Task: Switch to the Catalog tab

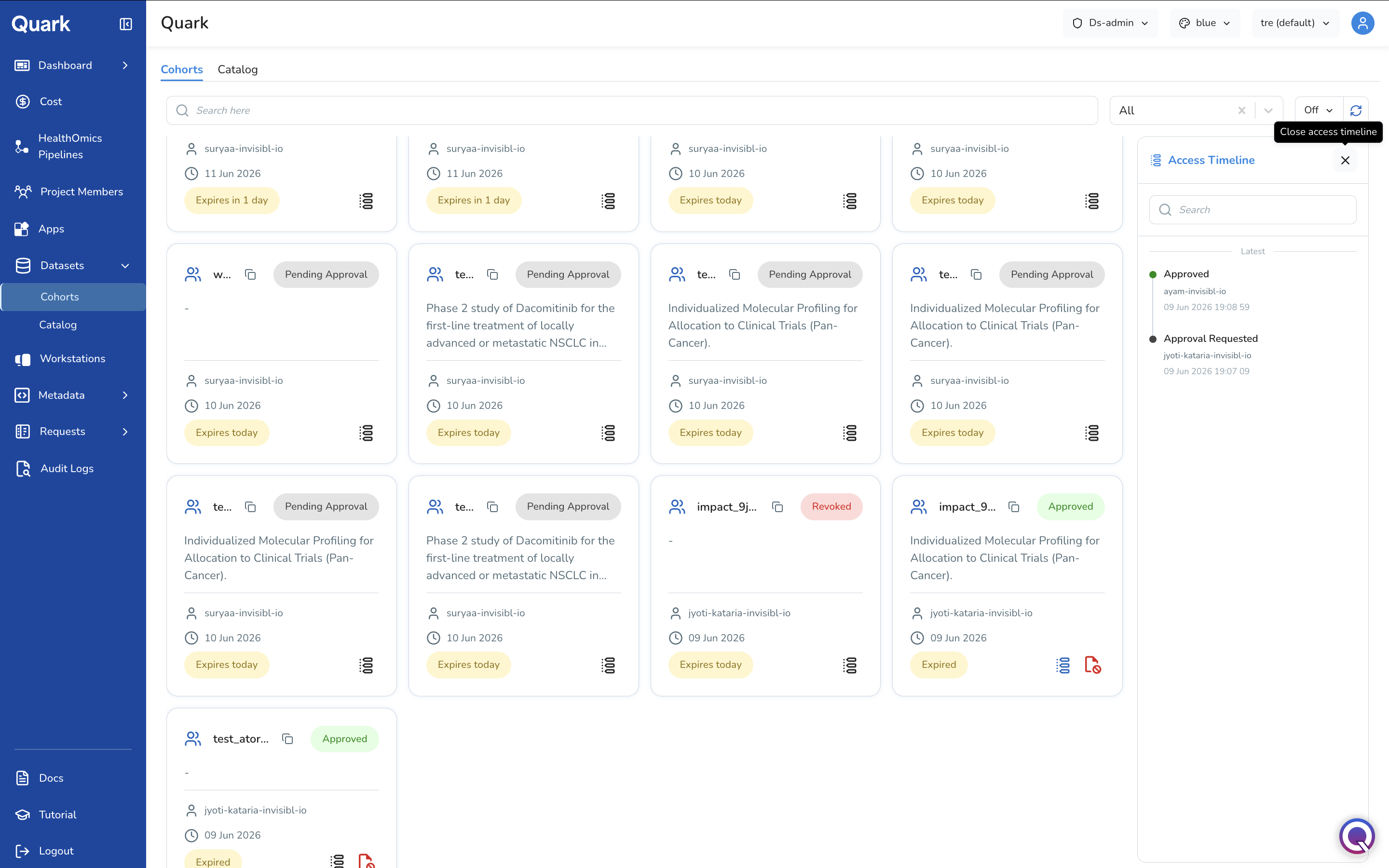Action: pos(238,69)
